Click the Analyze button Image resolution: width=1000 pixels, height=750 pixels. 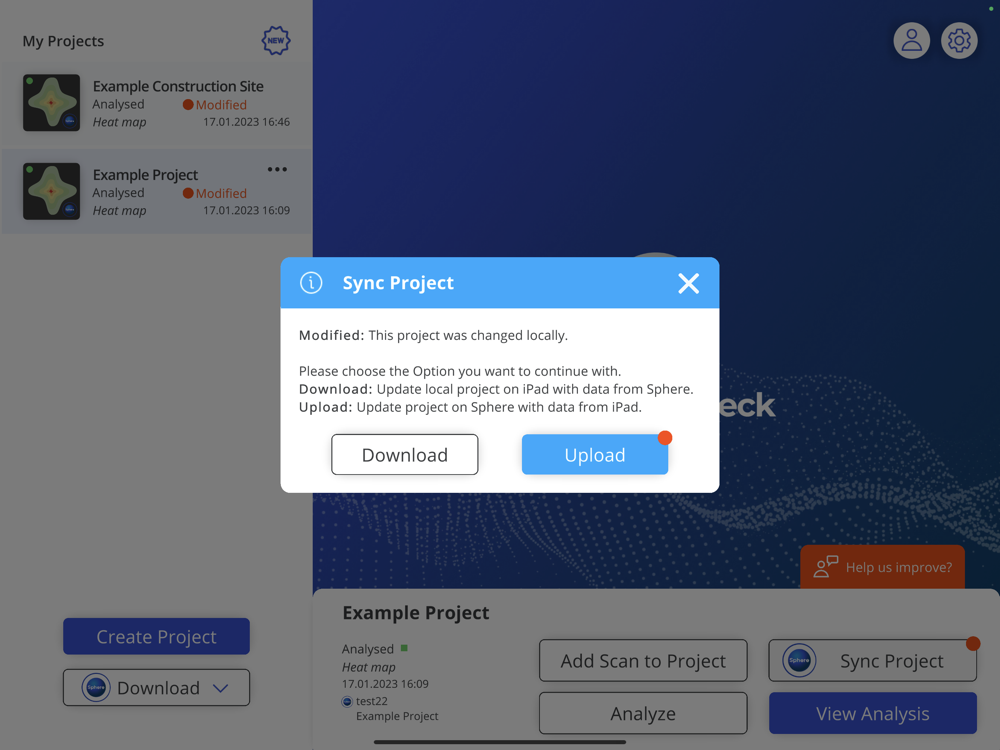tap(643, 714)
